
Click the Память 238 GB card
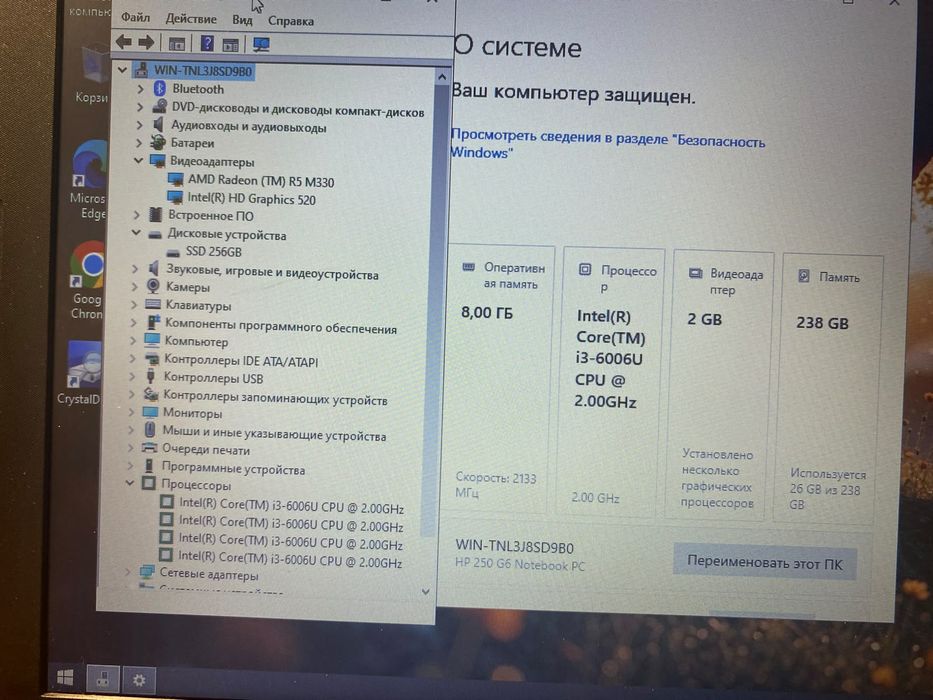(829, 390)
